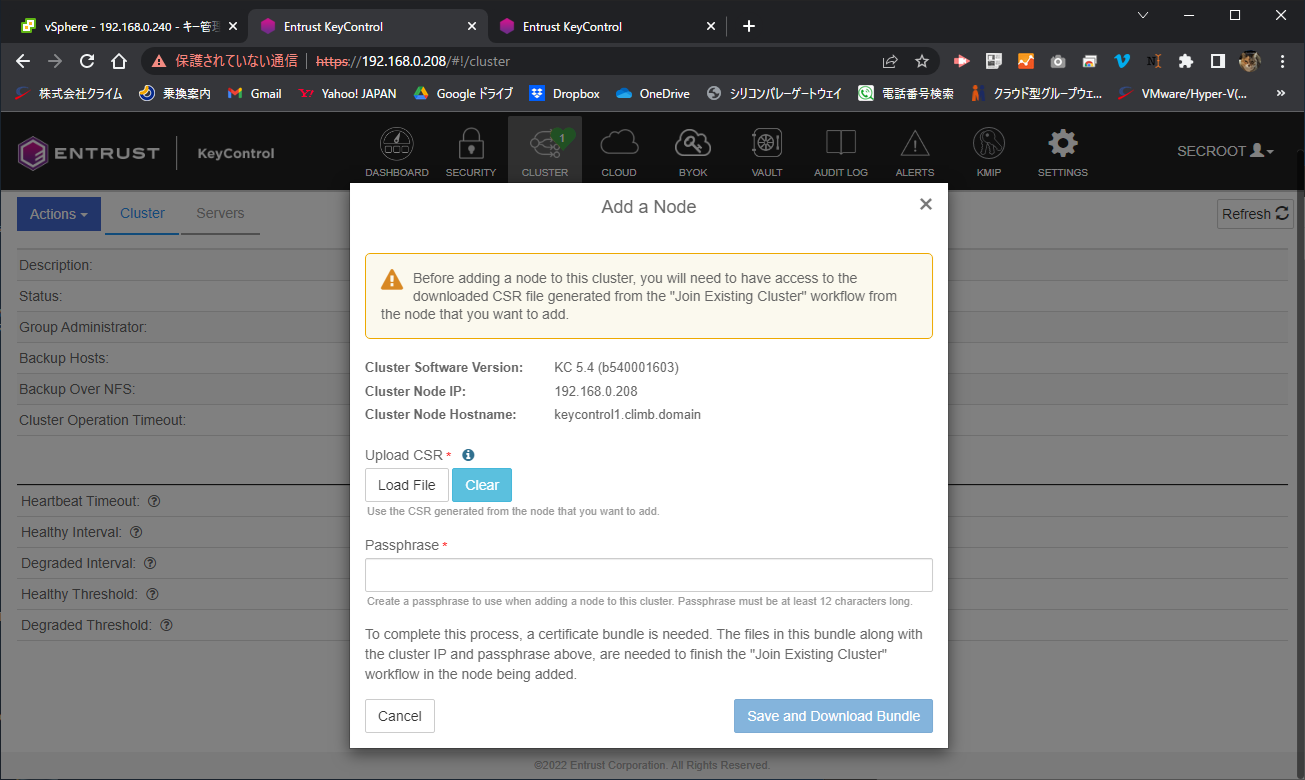Image resolution: width=1305 pixels, height=780 pixels.
Task: Switch to the Cluster tab
Action: [x=142, y=214]
